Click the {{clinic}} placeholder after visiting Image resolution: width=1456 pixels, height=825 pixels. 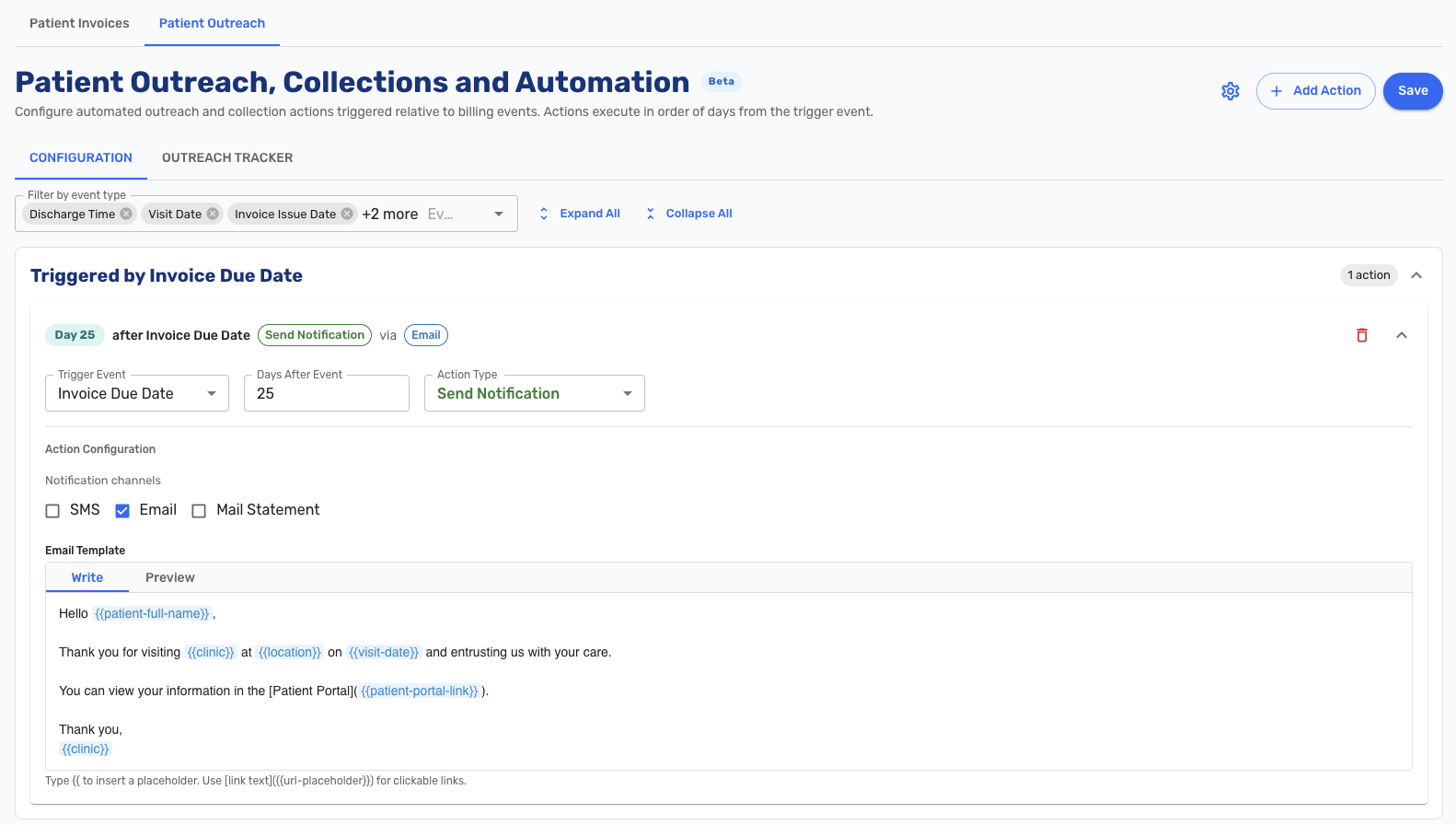(x=211, y=652)
